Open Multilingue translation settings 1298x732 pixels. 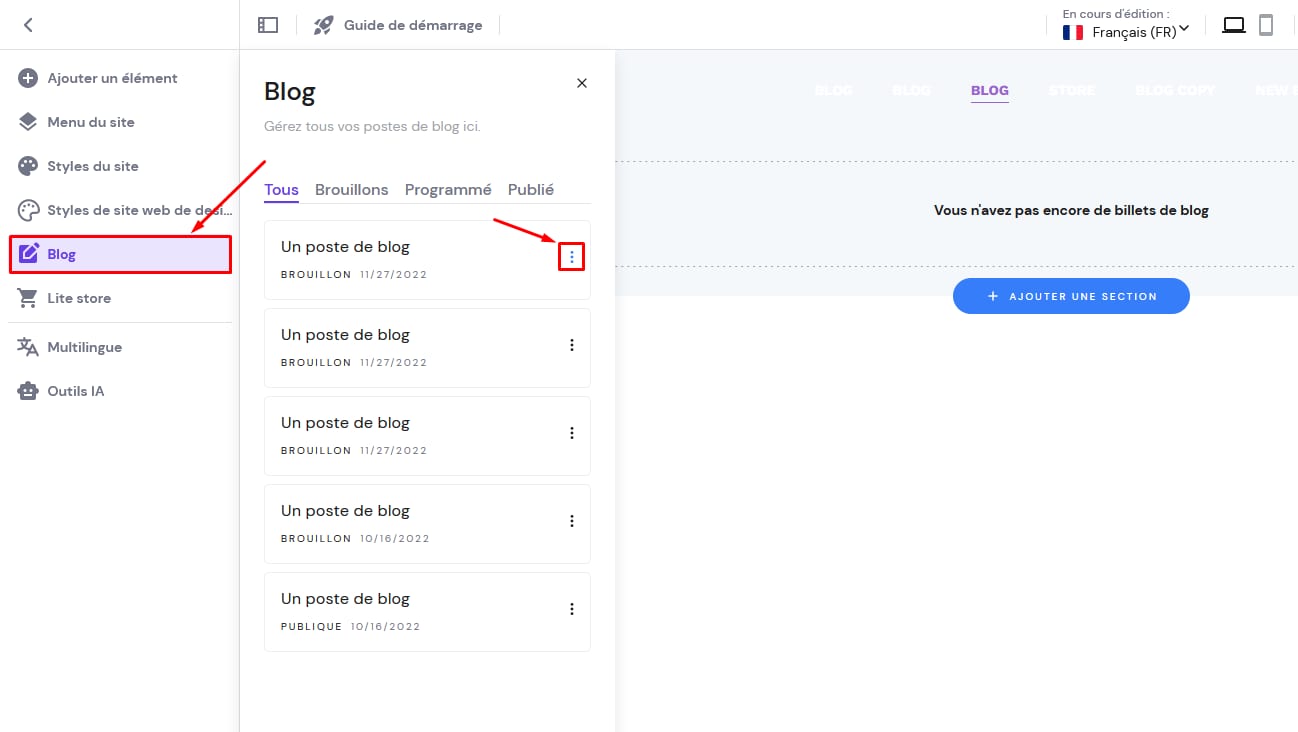click(84, 347)
